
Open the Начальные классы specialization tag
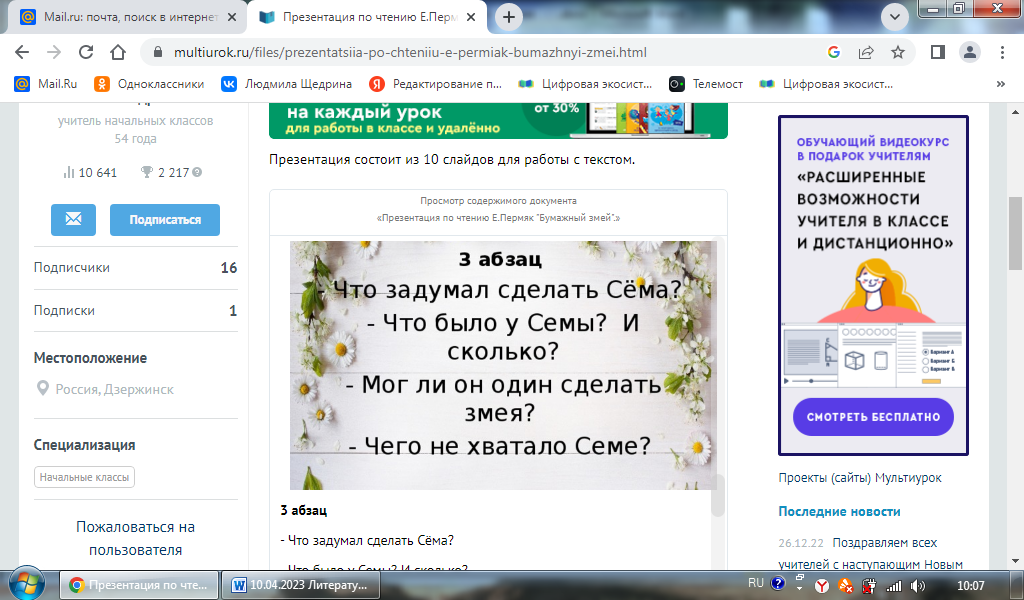(84, 477)
